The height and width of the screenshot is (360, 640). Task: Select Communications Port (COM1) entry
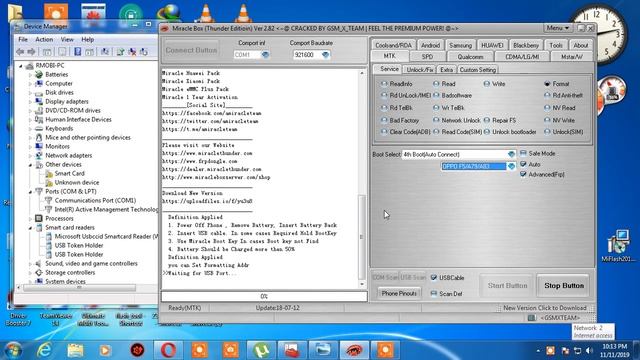point(95,200)
